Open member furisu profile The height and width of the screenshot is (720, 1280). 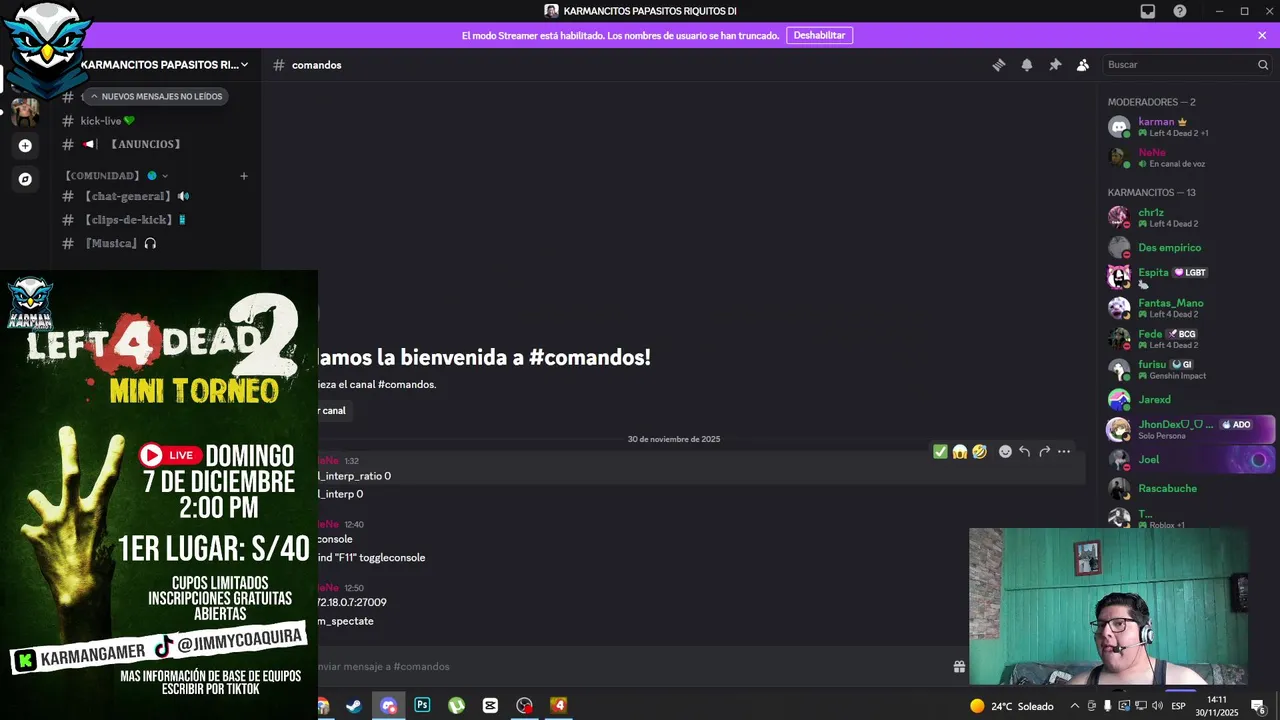coord(1188,369)
